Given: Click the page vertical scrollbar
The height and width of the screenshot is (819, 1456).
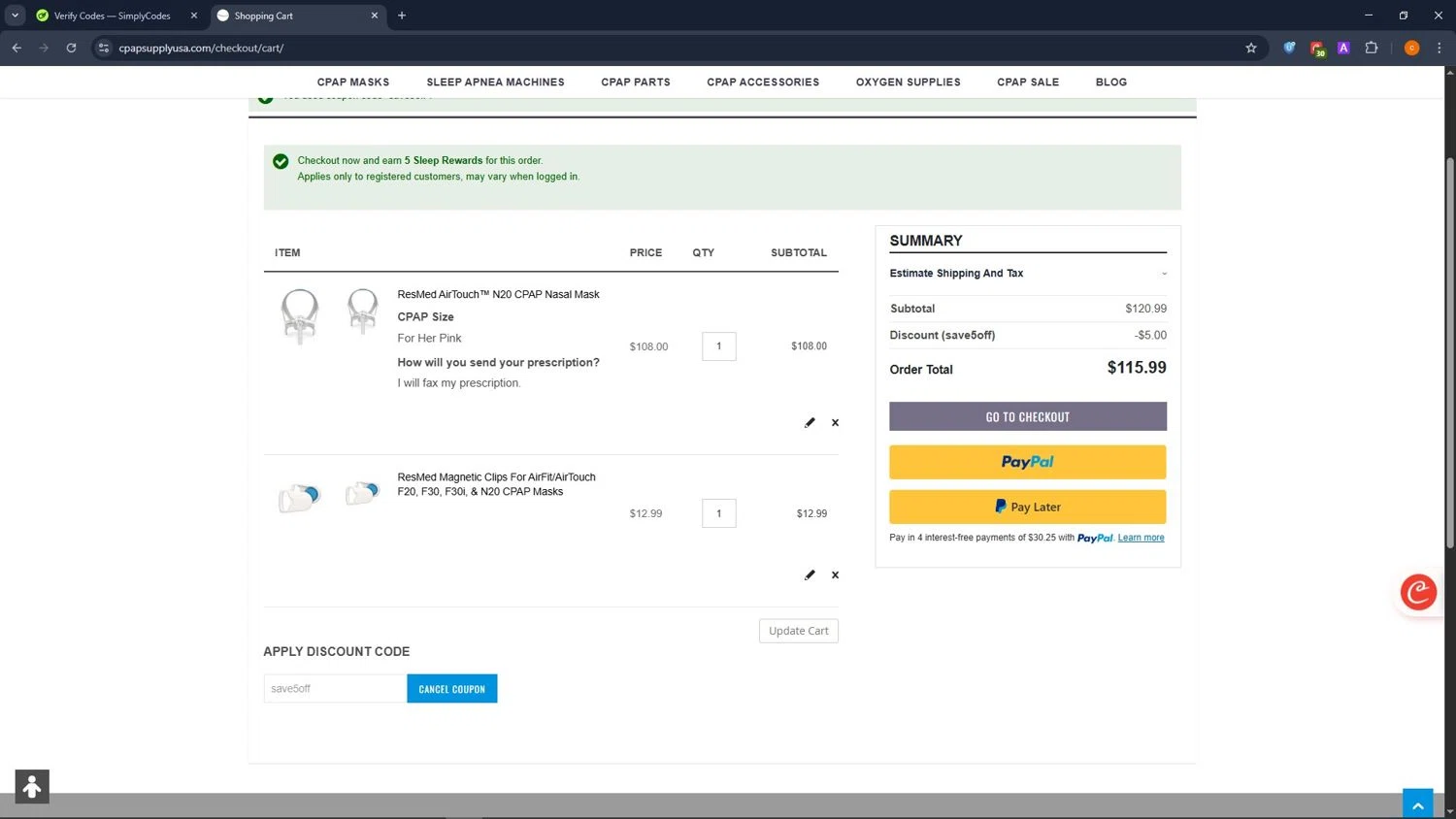Looking at the screenshot, I should coord(1450,354).
